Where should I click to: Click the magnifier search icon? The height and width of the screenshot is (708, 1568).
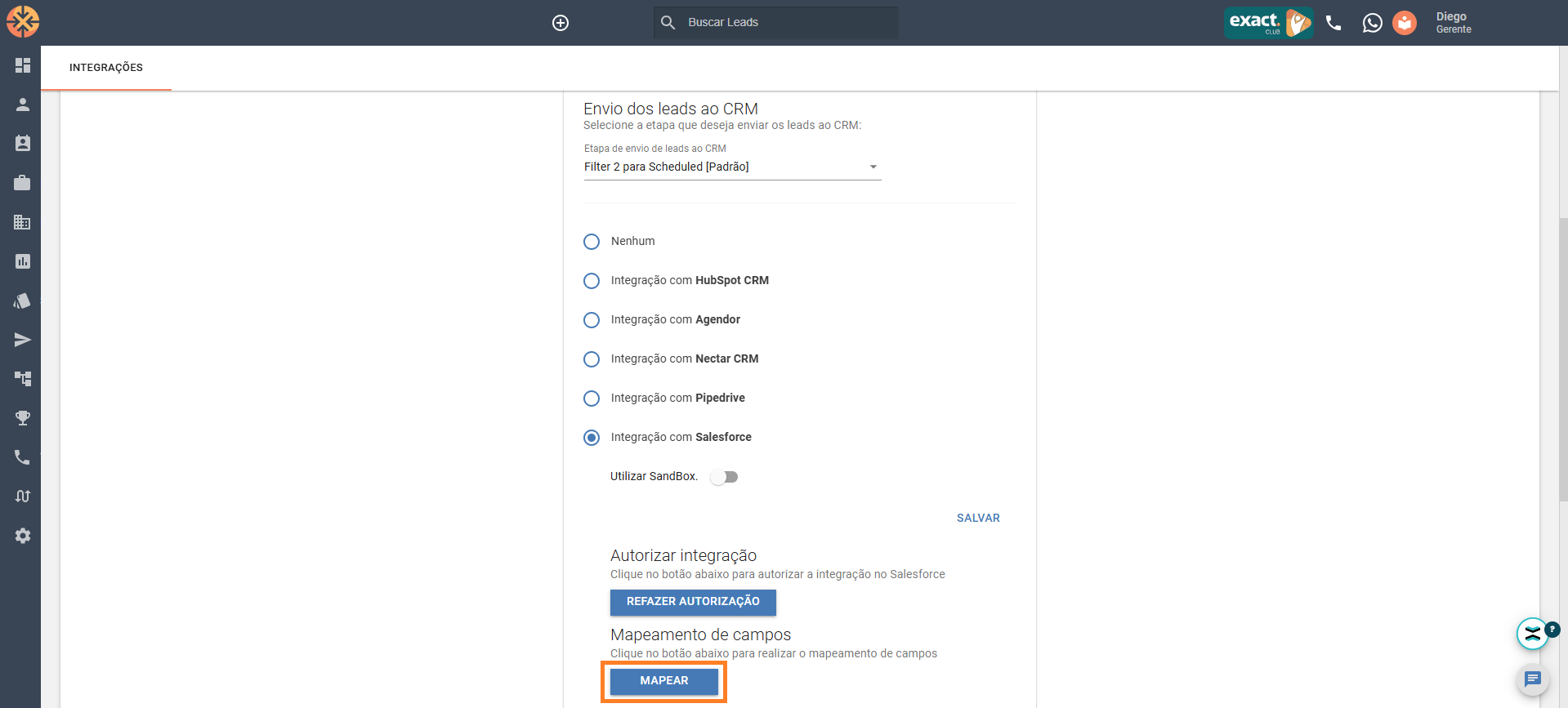pos(668,23)
